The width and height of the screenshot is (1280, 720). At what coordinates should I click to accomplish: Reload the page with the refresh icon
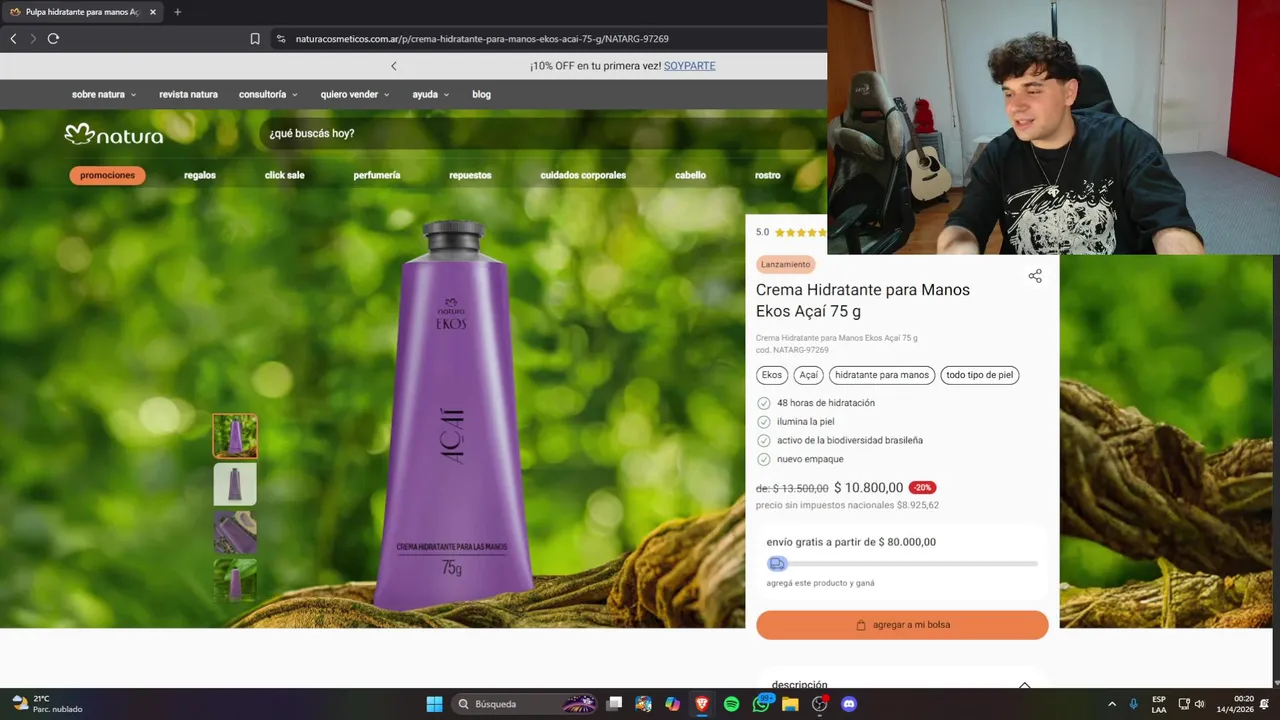[53, 39]
